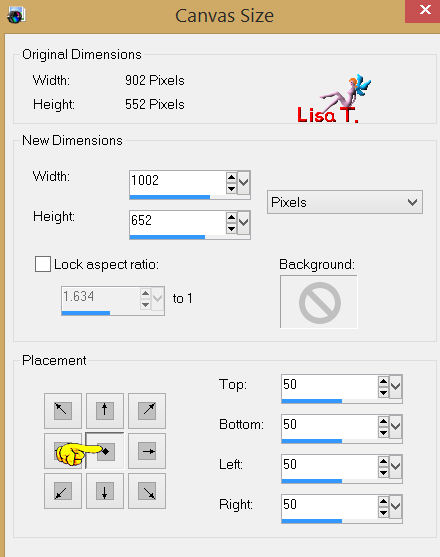Image resolution: width=440 pixels, height=557 pixels.
Task: Click inside the Left placement field
Action: click(x=330, y=464)
